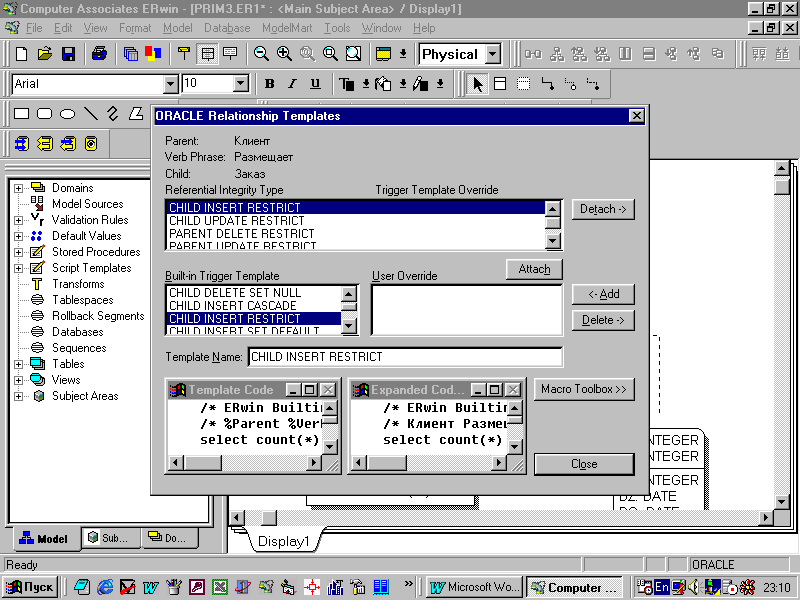The width and height of the screenshot is (800, 600).
Task: Expand the Stored Procedures tree node
Action: 18,252
